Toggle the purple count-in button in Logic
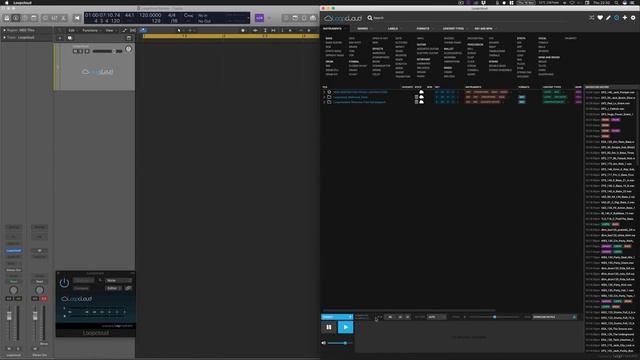The height and width of the screenshot is (360, 640). pyautogui.click(x=259, y=18)
